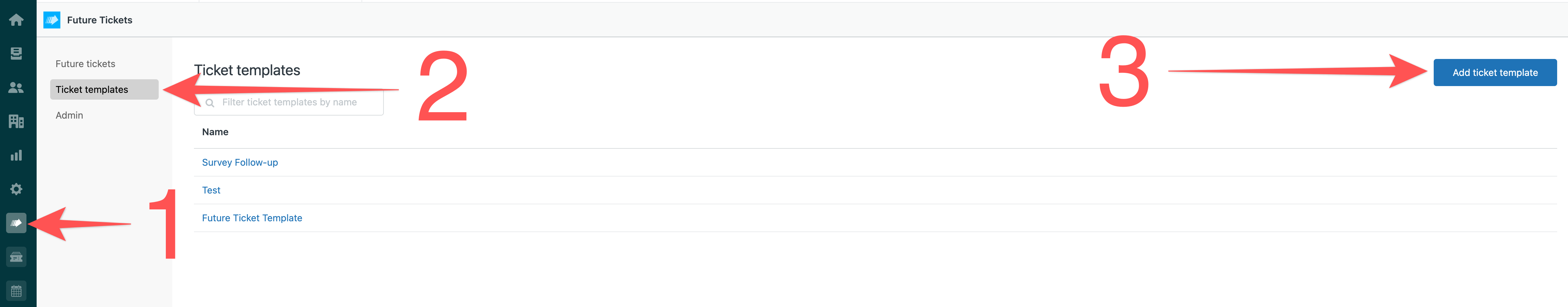This screenshot has width=1568, height=307.
Task: Click the Name column header
Action: (x=215, y=132)
